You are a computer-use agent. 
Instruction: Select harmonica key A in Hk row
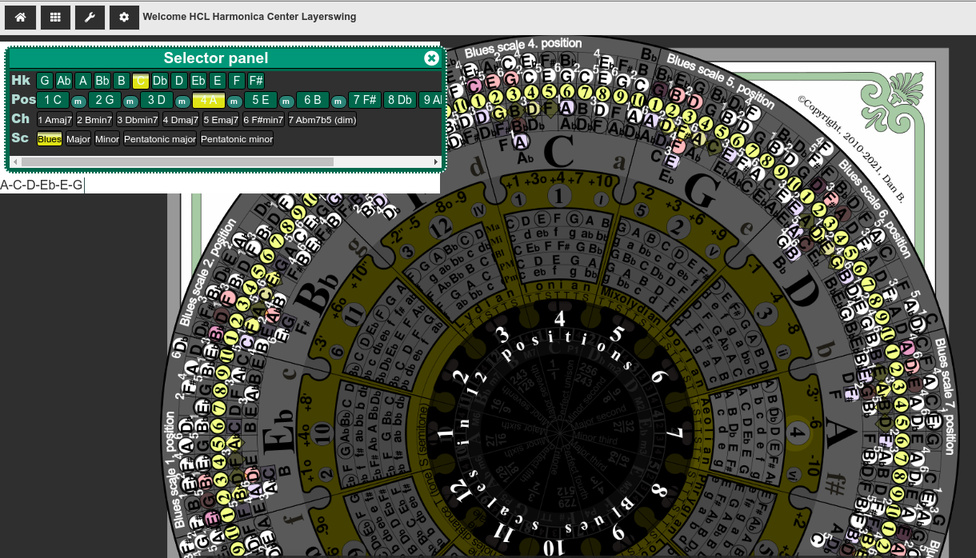point(83,81)
